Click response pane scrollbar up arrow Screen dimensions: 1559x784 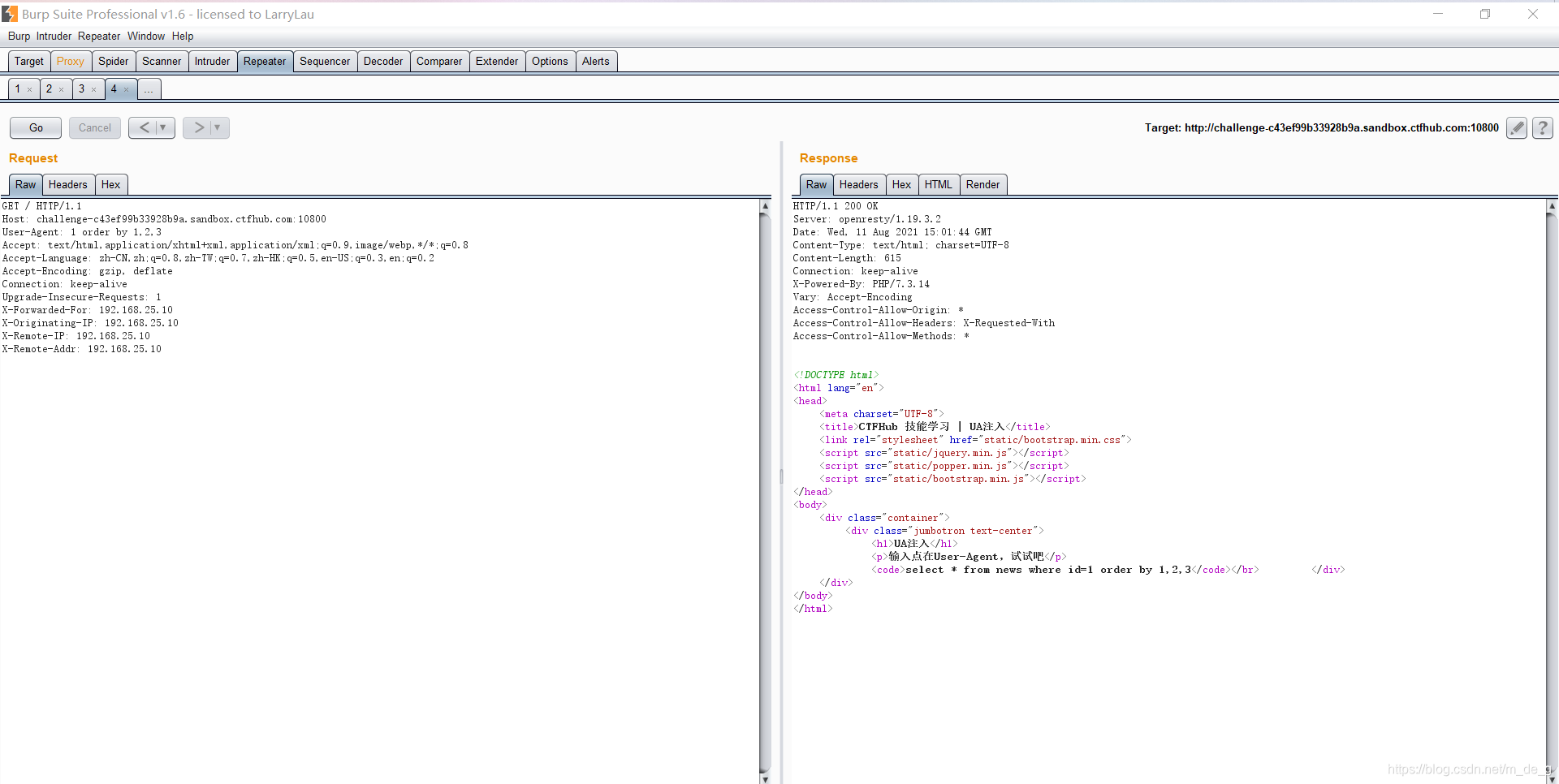pos(1552,206)
